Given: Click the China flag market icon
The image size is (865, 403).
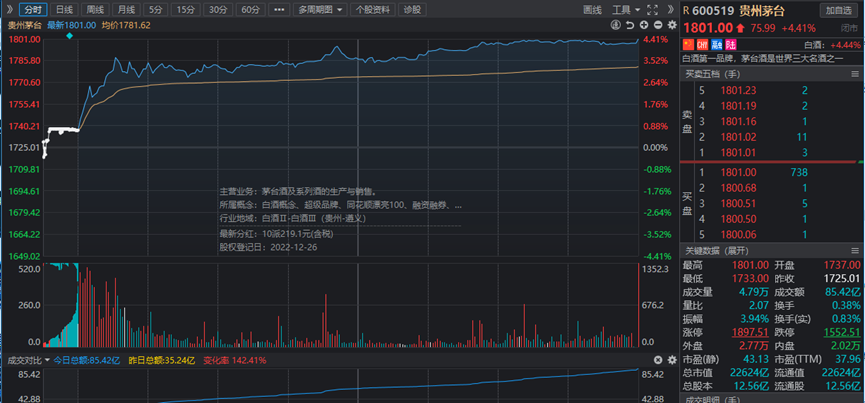Looking at the screenshot, I should 688,45.
